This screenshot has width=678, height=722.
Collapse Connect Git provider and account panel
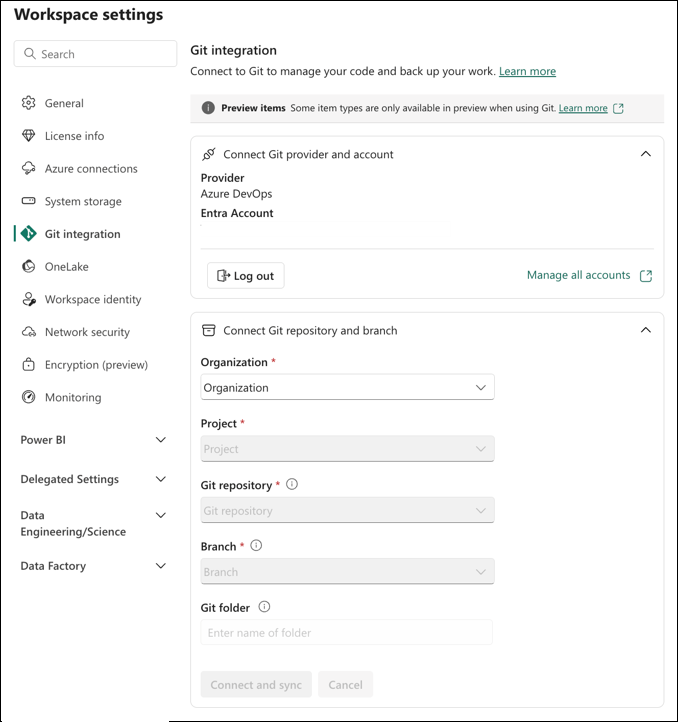(x=646, y=154)
